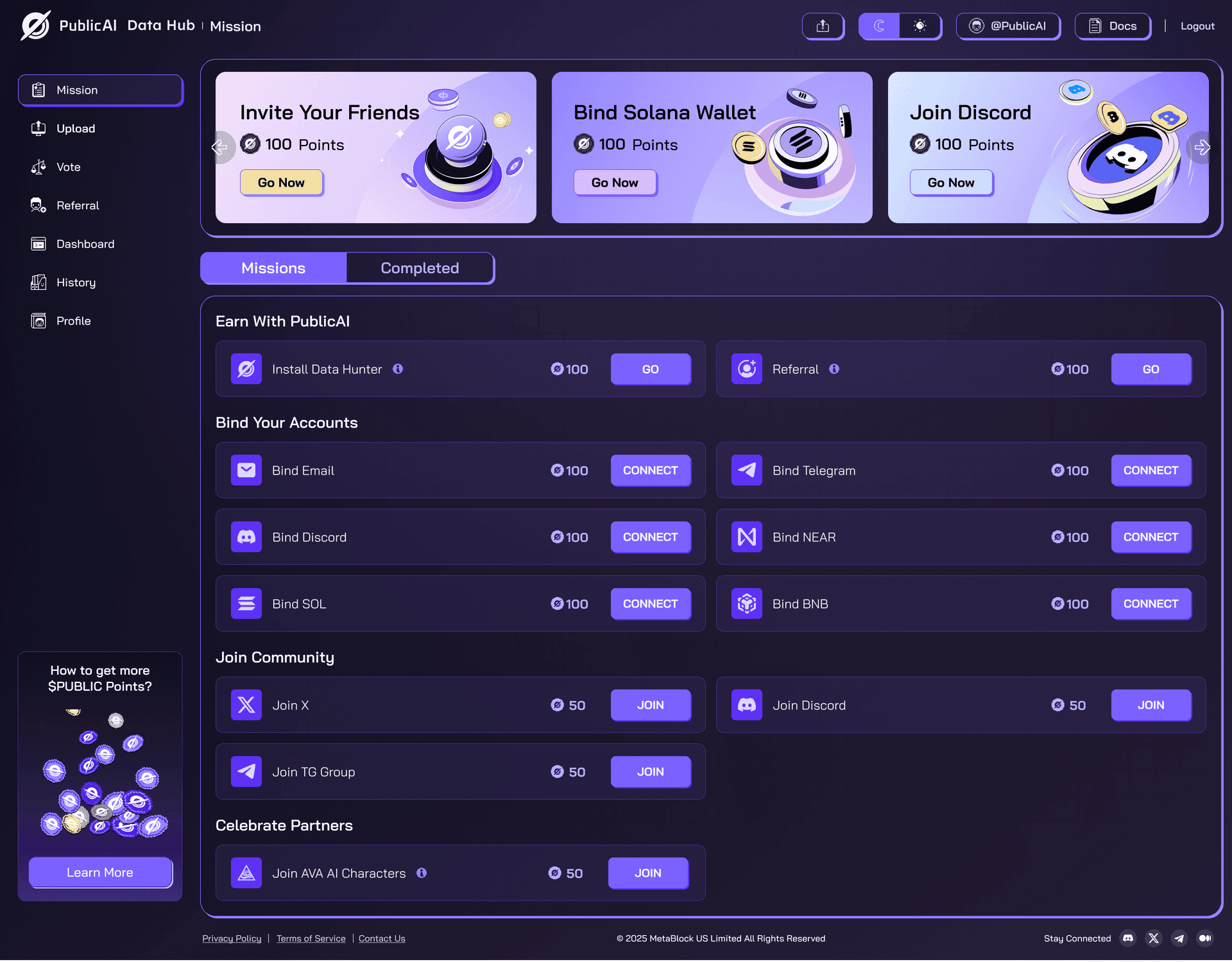Click Learn More under $PUBLIC Points
This screenshot has height=962, width=1232.
click(x=100, y=872)
